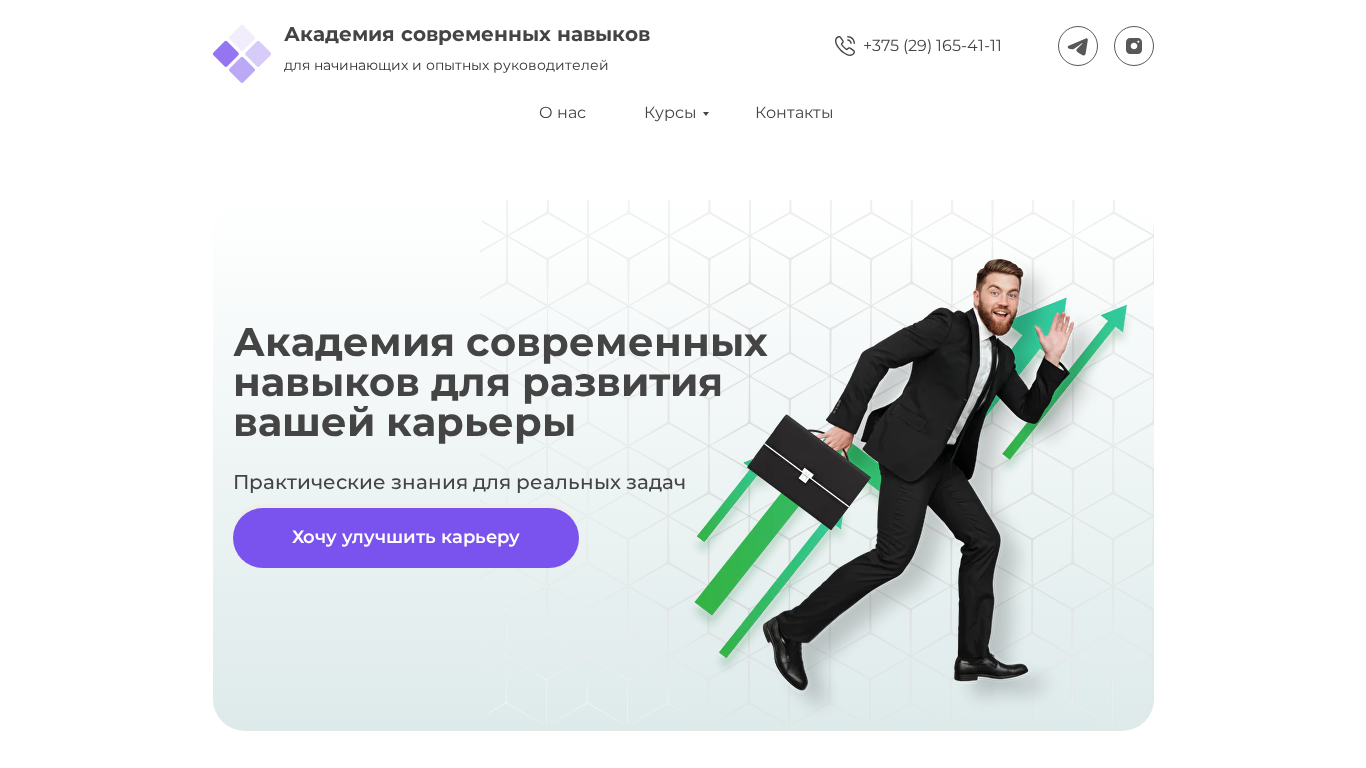Click the thin green arrow tip near the waving hand
The height and width of the screenshot is (768, 1366).
[x=1115, y=318]
